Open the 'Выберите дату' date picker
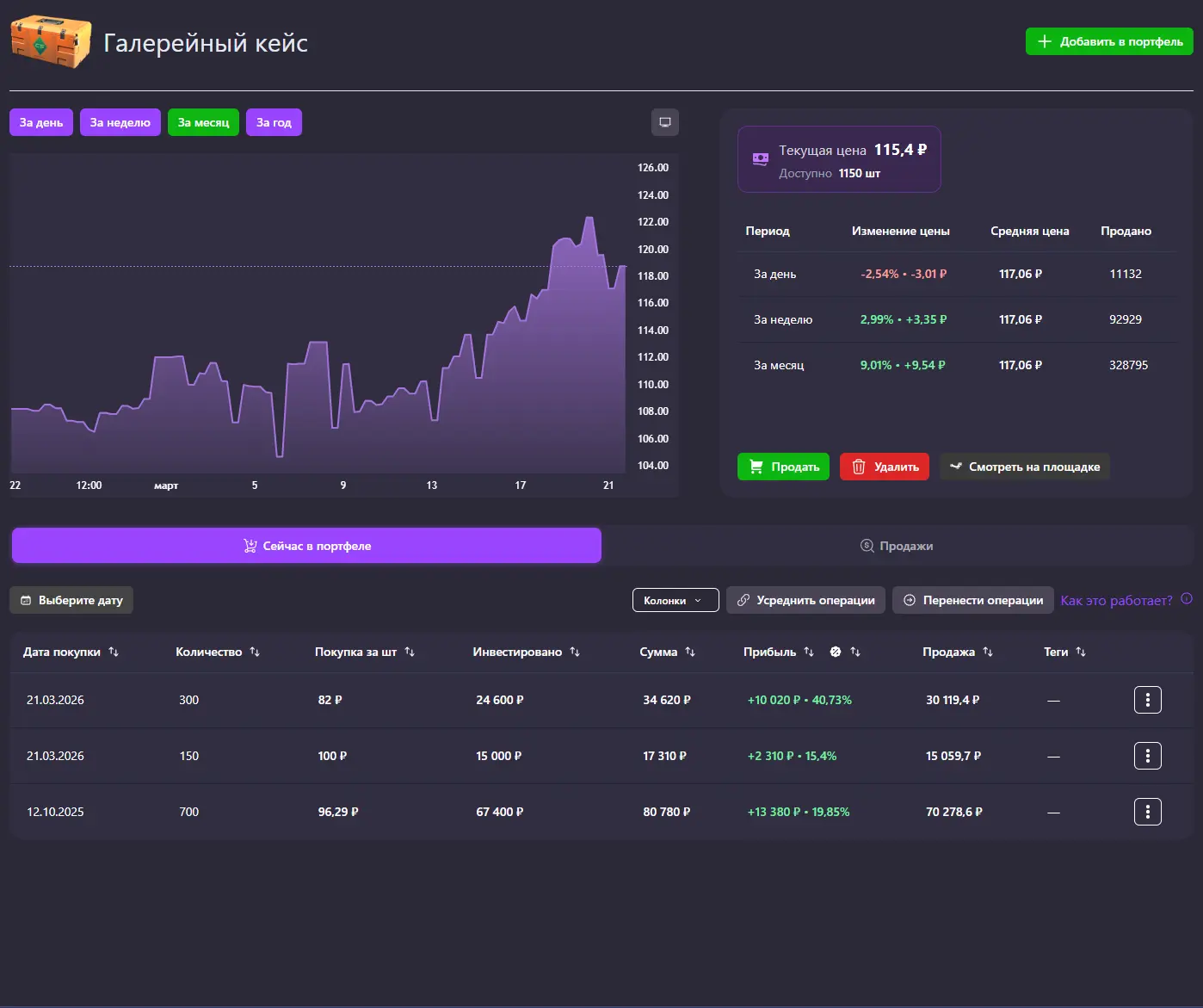 (x=71, y=600)
